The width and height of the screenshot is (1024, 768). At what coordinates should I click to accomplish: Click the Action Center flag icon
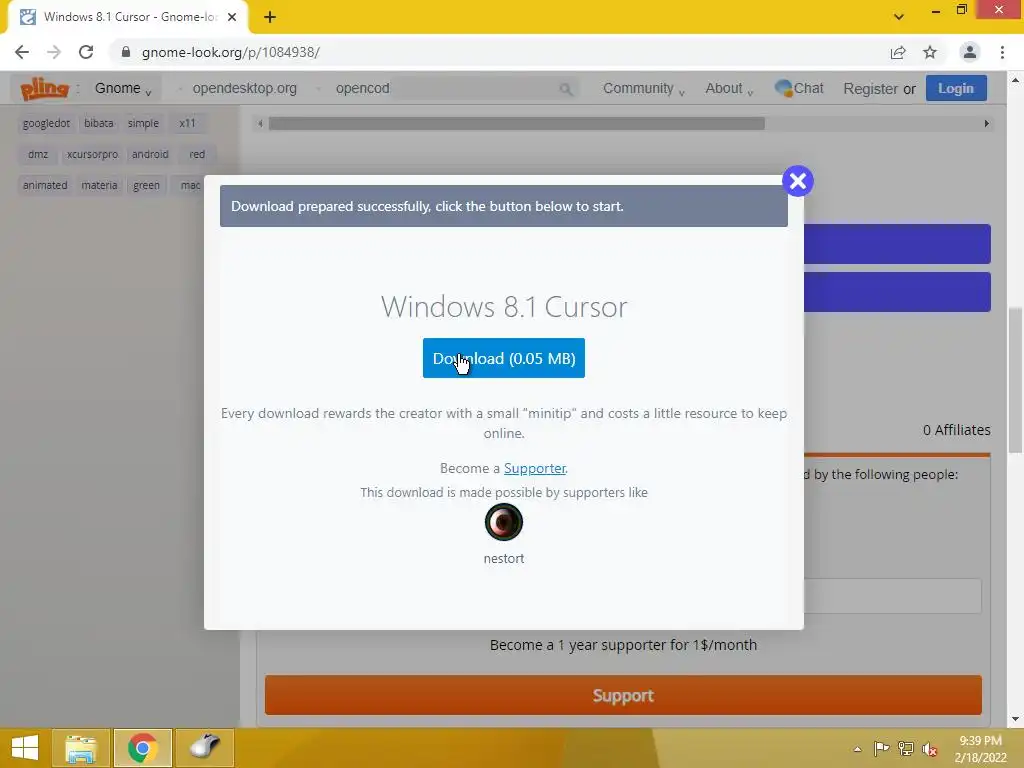(x=882, y=748)
